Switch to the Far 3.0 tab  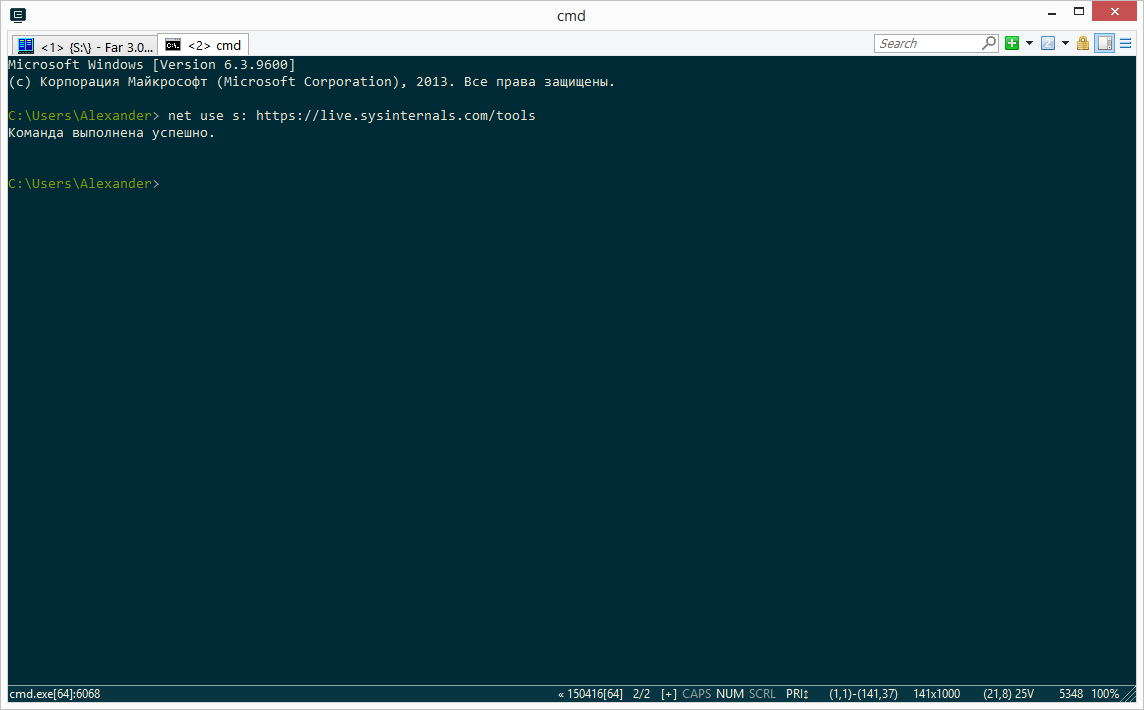[x=84, y=45]
